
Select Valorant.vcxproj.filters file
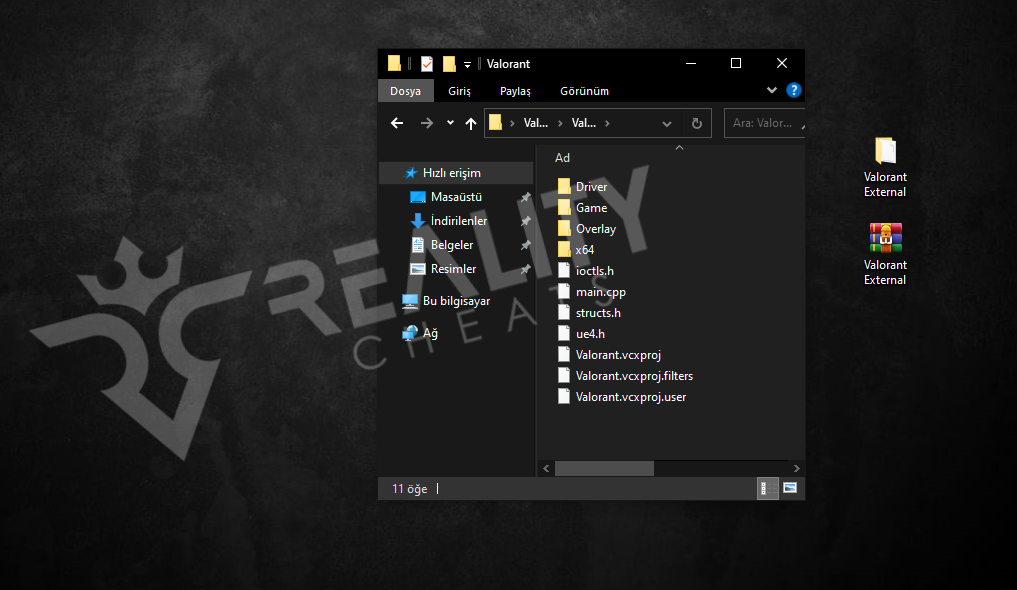(625, 376)
